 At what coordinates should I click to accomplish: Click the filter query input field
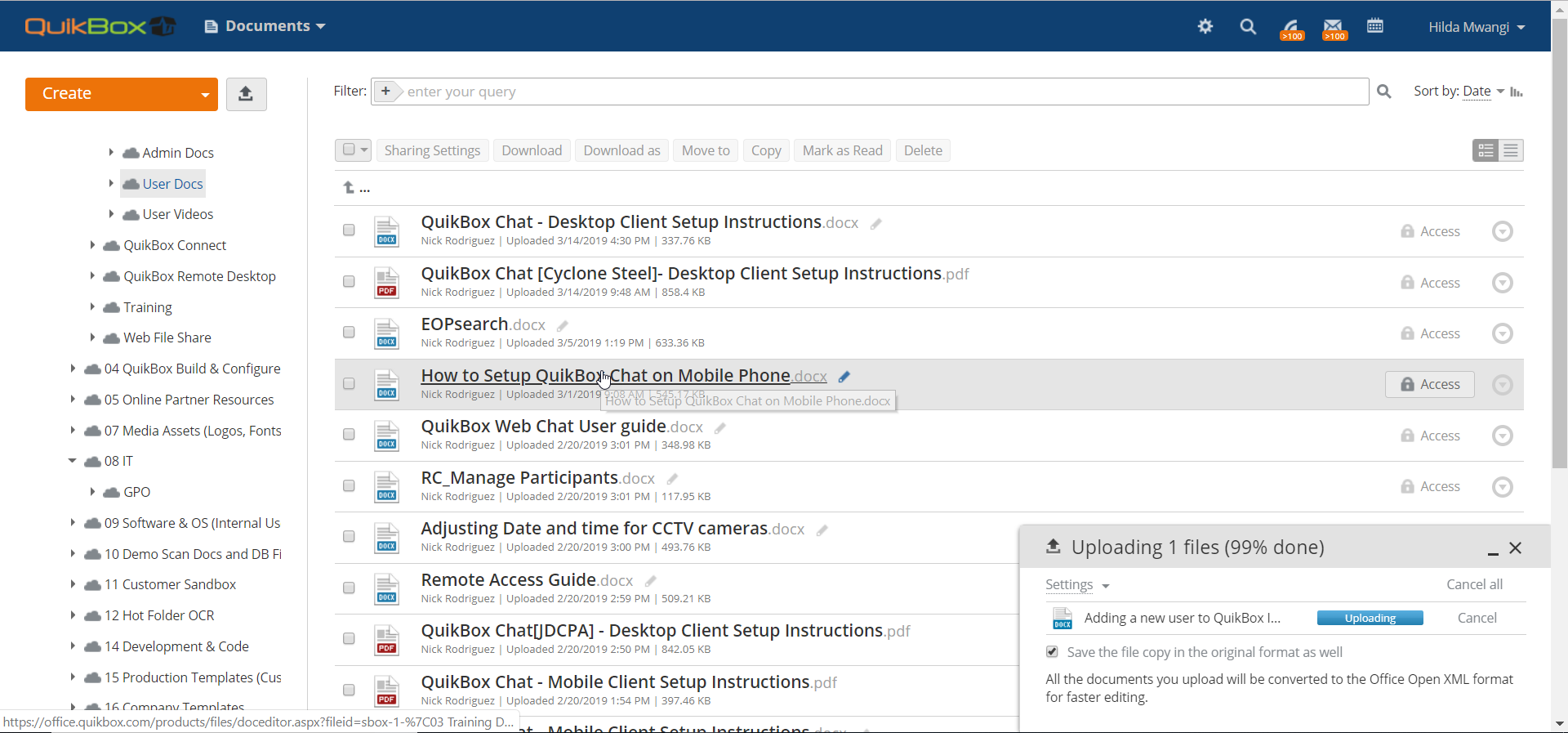click(x=882, y=92)
